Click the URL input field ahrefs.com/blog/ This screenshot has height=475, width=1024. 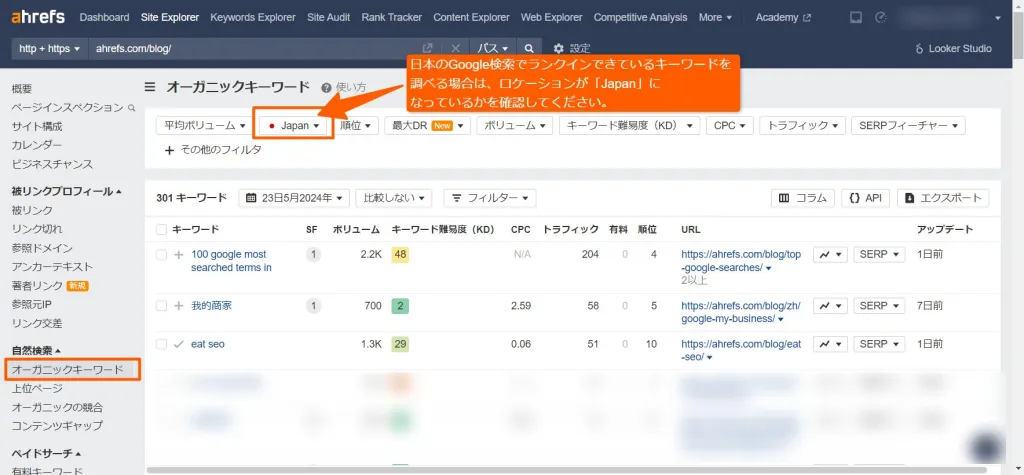click(x=255, y=48)
